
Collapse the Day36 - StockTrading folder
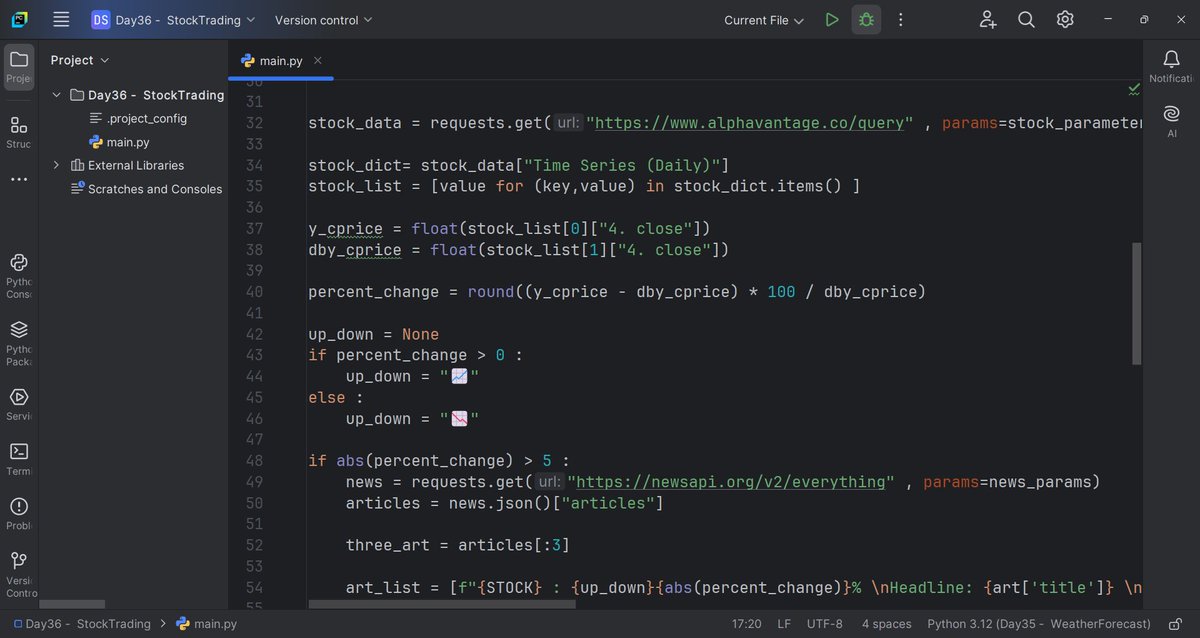[x=56, y=95]
